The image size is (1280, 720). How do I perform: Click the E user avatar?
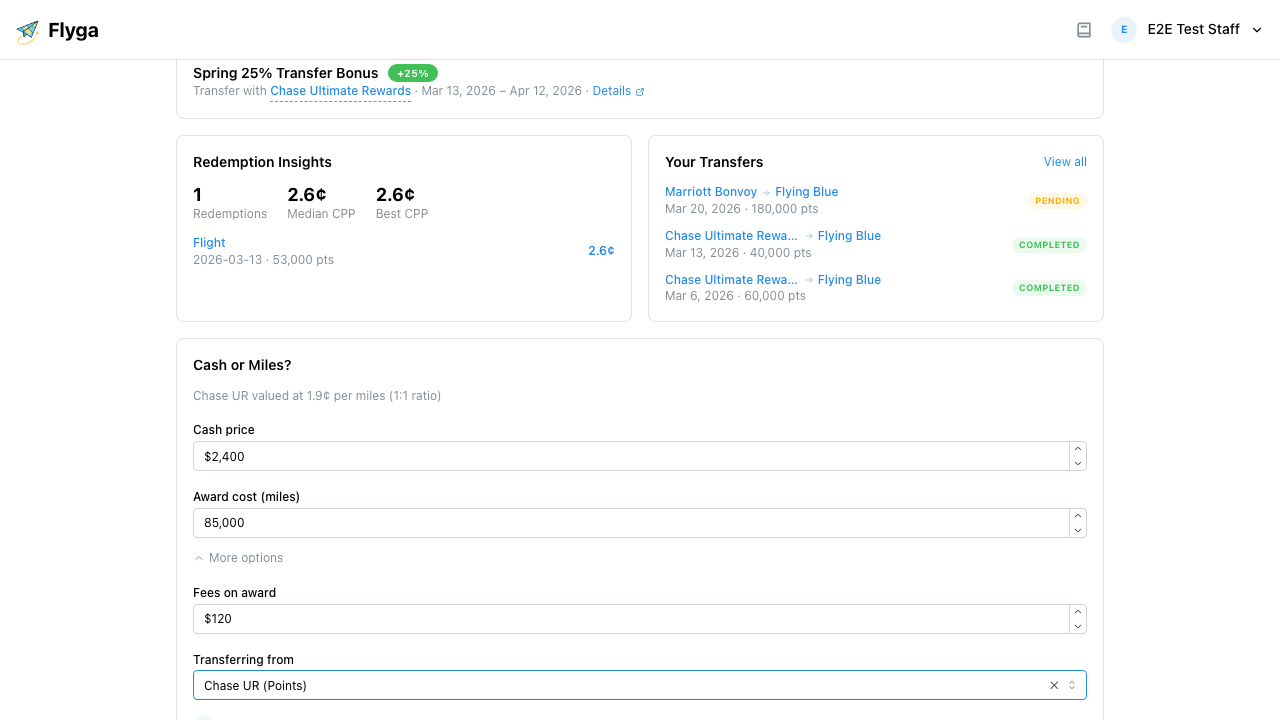(x=1124, y=30)
